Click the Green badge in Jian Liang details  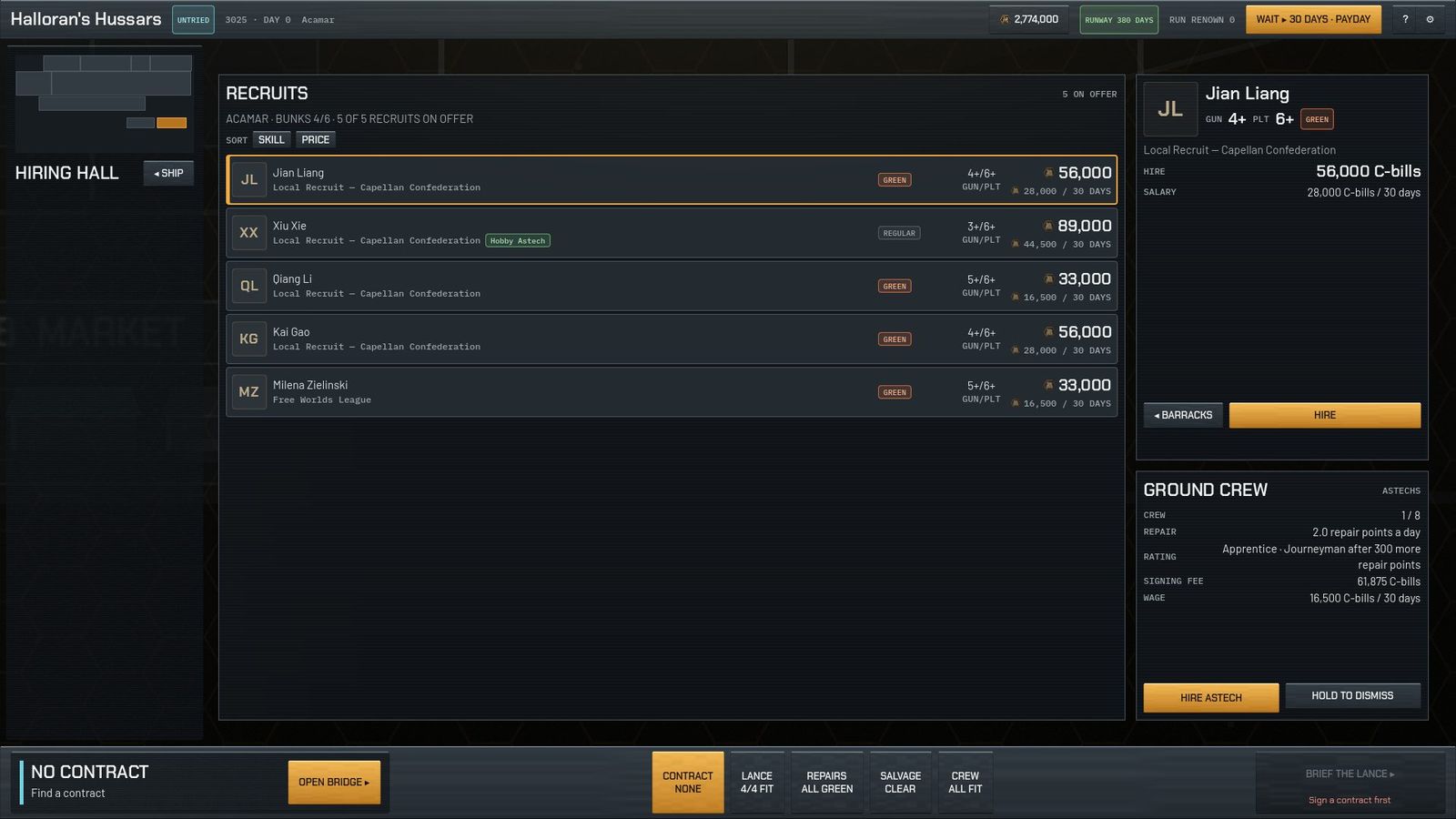1317,119
